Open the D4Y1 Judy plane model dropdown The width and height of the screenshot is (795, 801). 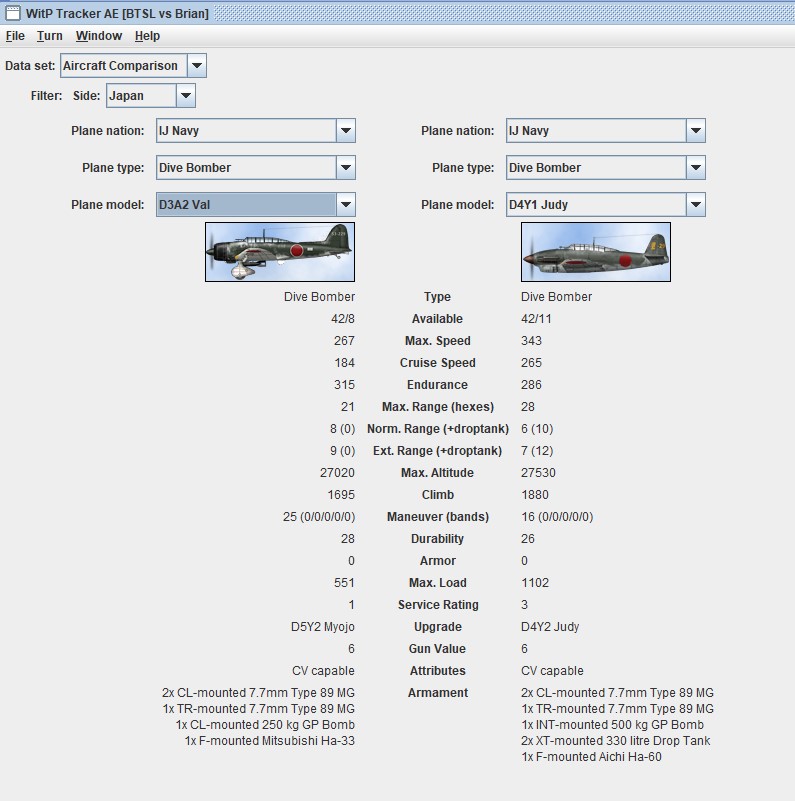pos(696,204)
